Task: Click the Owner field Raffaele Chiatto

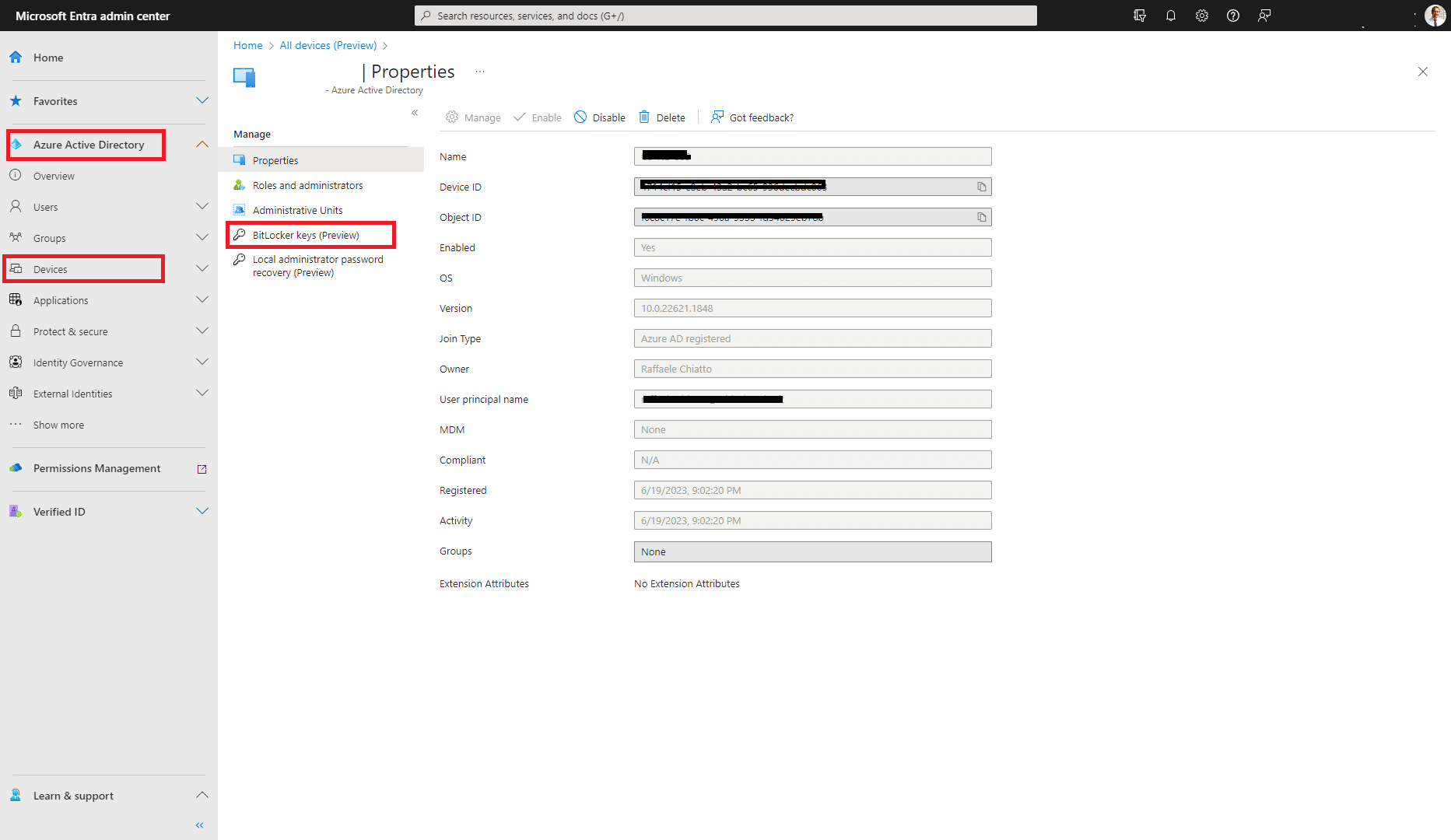Action: [813, 369]
